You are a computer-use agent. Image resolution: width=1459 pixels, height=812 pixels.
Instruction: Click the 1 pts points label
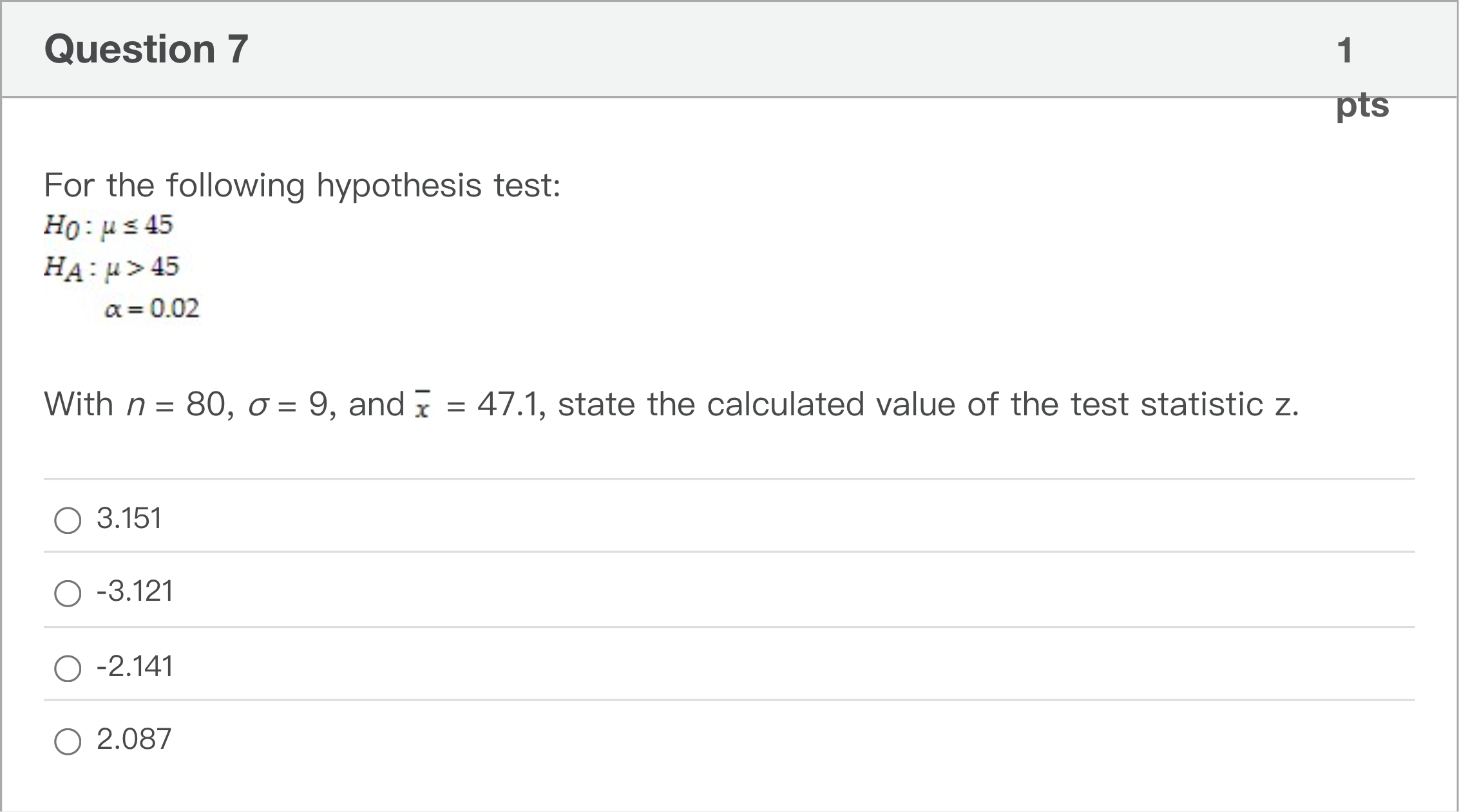1361,77
